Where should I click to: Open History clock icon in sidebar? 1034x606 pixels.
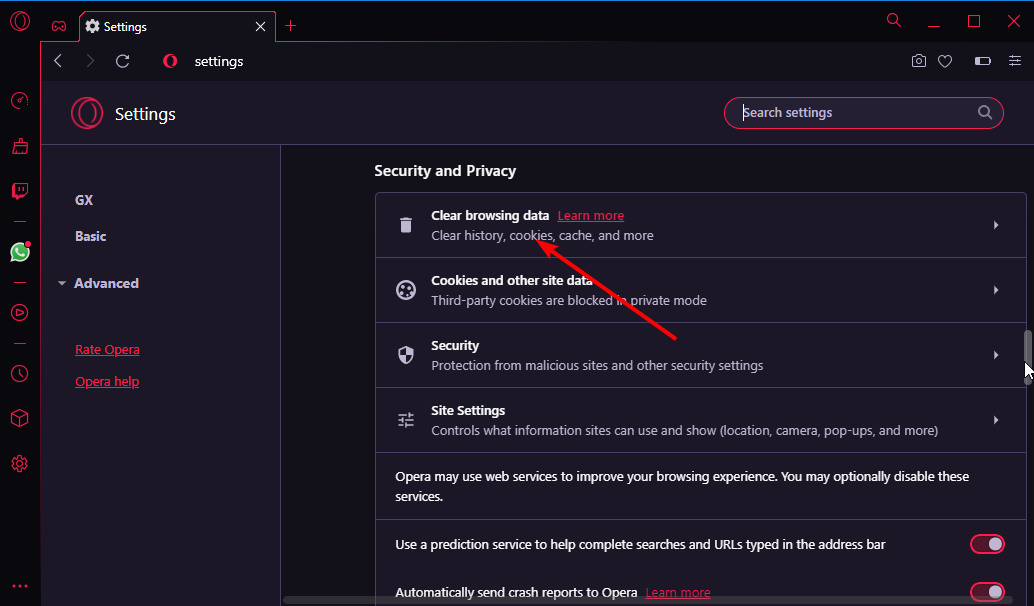coord(20,373)
